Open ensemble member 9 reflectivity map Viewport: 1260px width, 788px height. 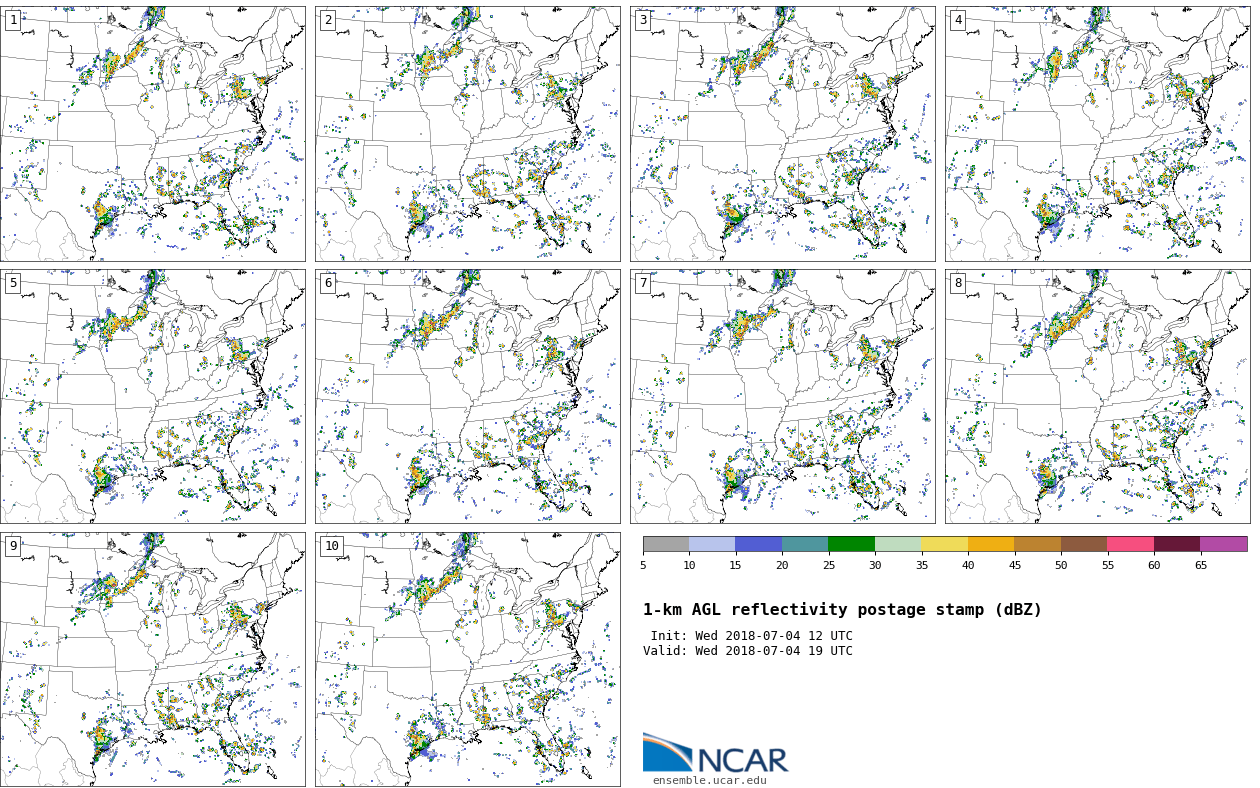pos(152,659)
